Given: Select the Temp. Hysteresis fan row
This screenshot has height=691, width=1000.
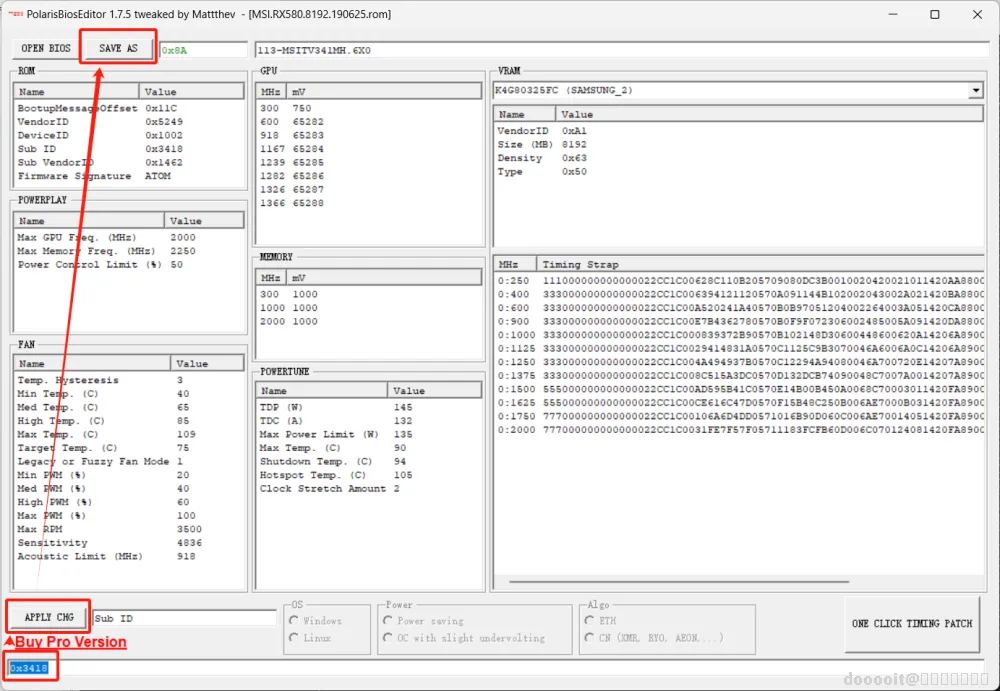Looking at the screenshot, I should click(x=128, y=380).
